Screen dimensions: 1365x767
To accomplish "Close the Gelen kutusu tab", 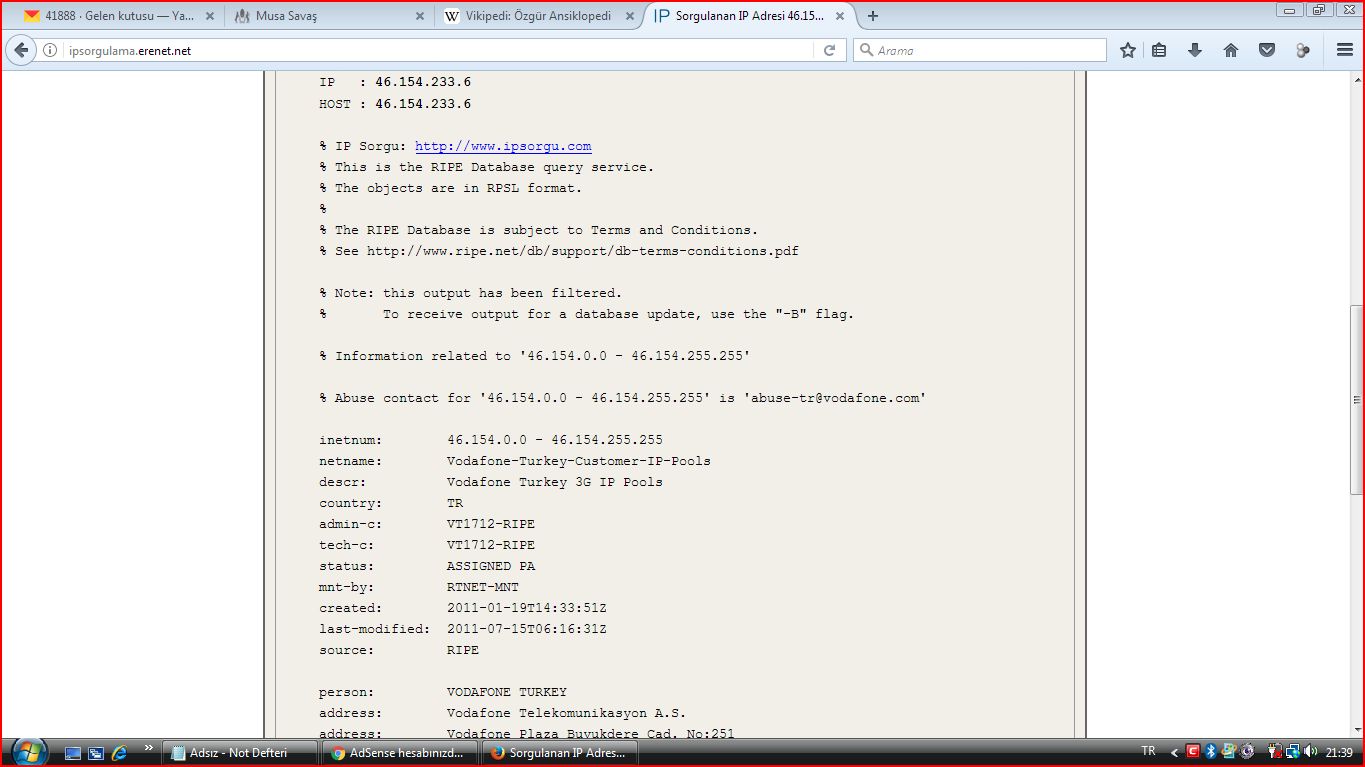I will coord(209,16).
